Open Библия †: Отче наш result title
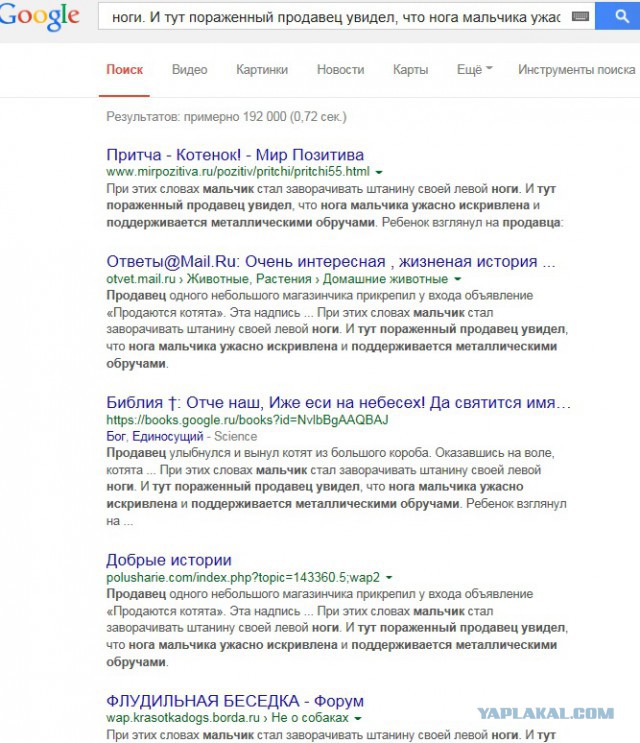 coord(338,402)
